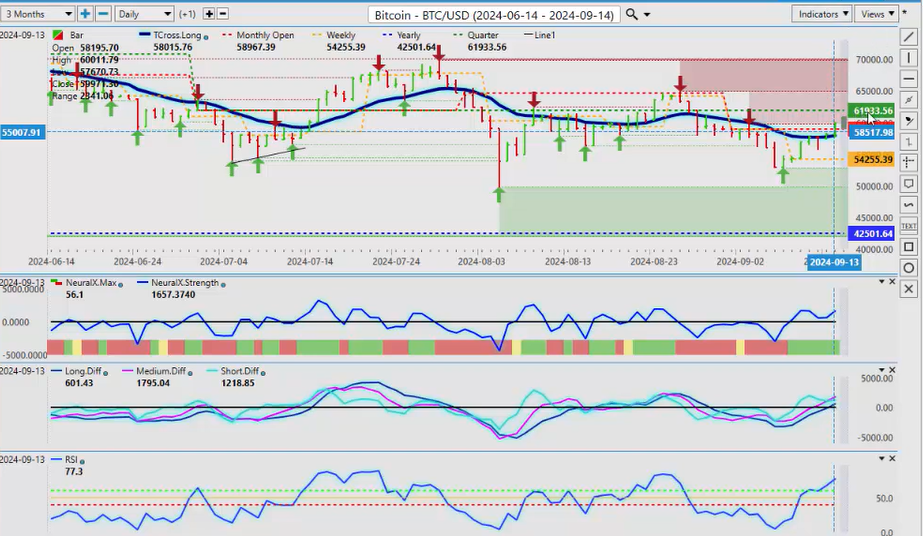923x536 pixels.
Task: Click the magnifier search icon
Action: [631, 14]
